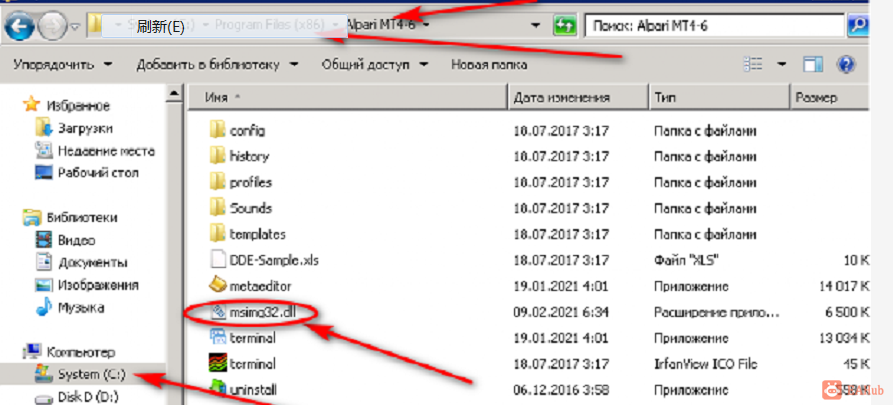The width and height of the screenshot is (893, 405).
Task: Open Добавить в библиотеку menu
Action: tap(217, 64)
